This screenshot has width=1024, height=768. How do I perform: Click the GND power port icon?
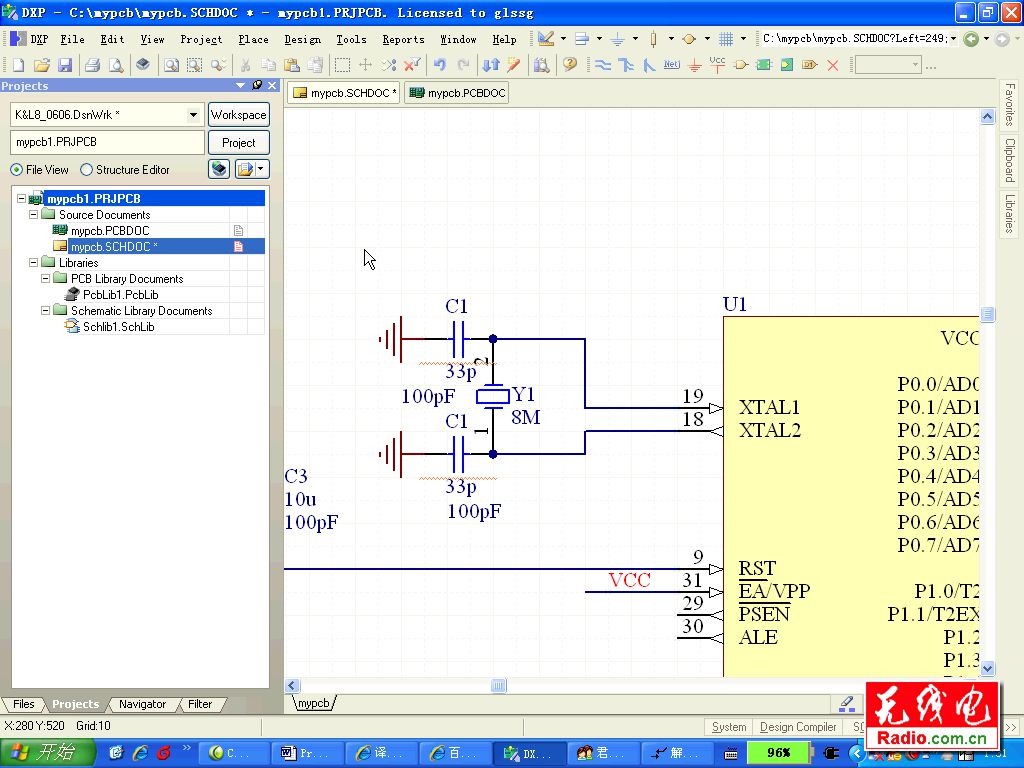pyautogui.click(x=695, y=65)
